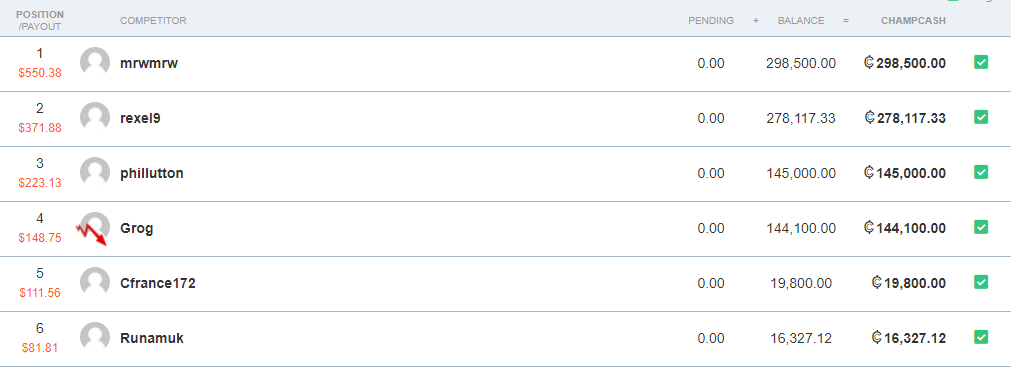1011x368 pixels.
Task: Open Cfrance172's avatar icon
Action: [x=95, y=282]
